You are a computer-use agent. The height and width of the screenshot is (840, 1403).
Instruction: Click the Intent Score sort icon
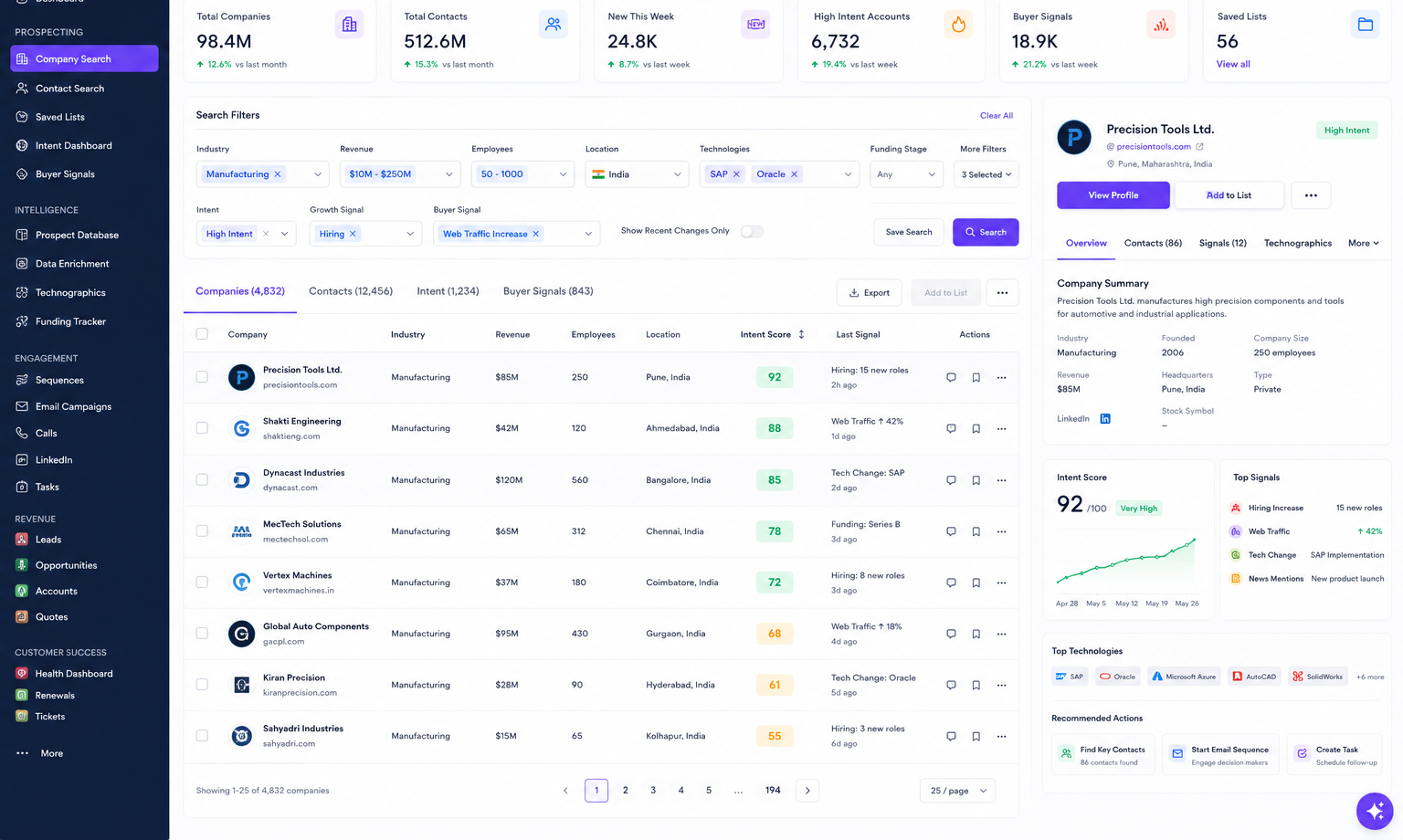tap(801, 334)
